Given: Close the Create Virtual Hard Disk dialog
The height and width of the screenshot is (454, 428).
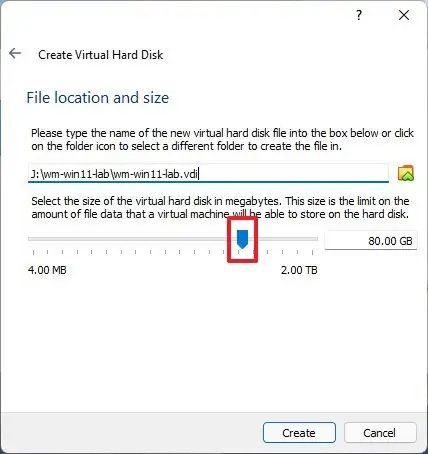Looking at the screenshot, I should click(404, 15).
